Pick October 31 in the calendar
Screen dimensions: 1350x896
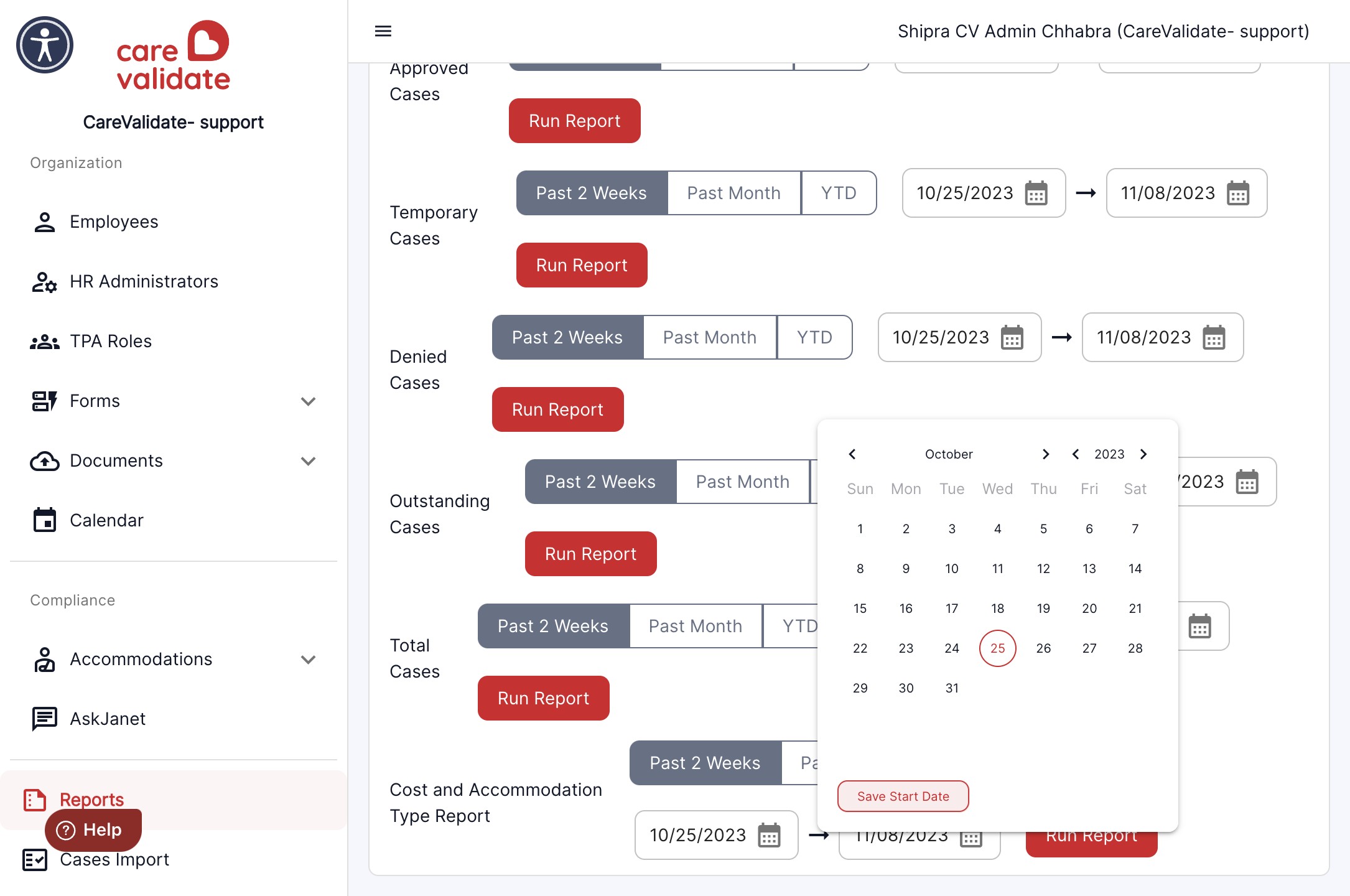pyautogui.click(x=952, y=688)
